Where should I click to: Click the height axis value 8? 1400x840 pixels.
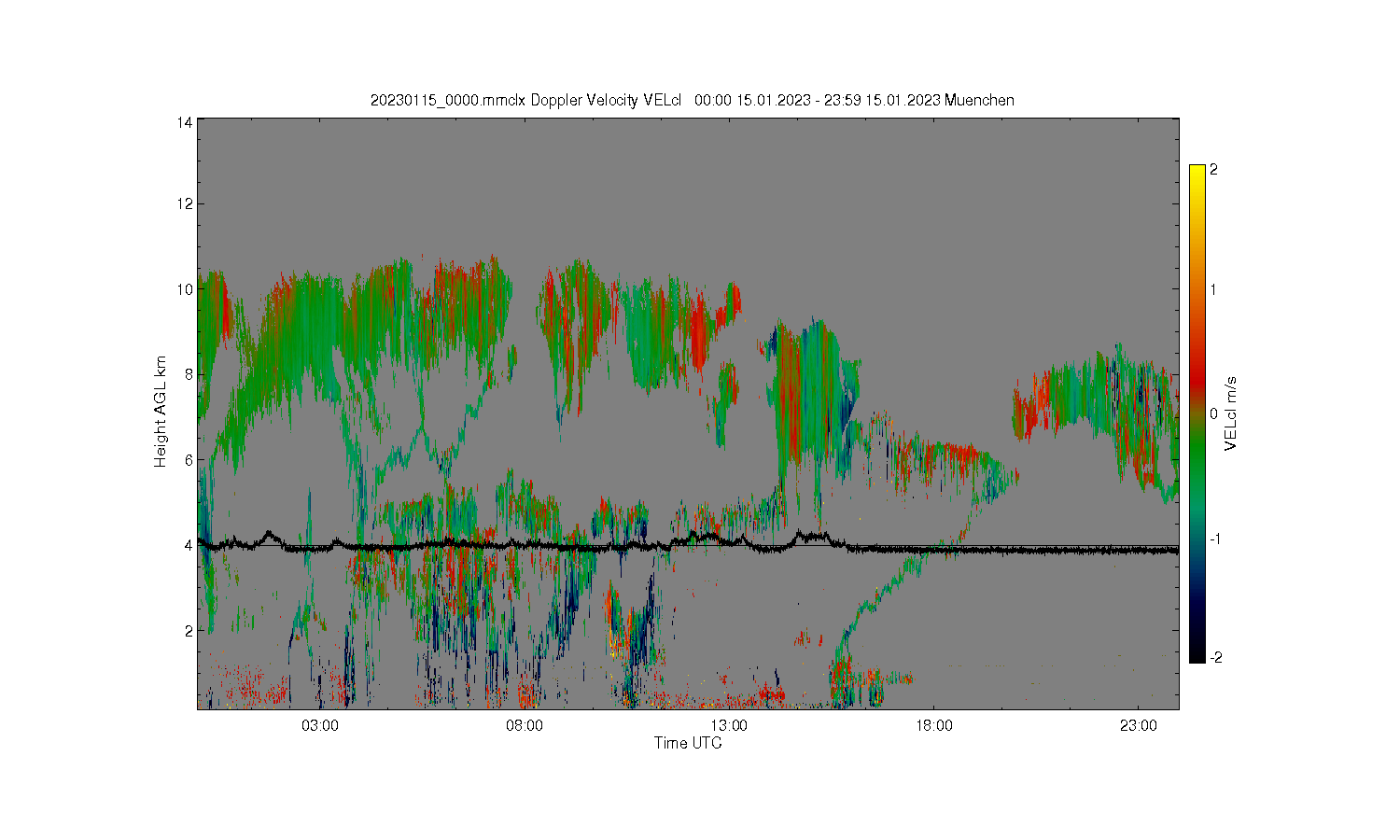click(x=189, y=374)
